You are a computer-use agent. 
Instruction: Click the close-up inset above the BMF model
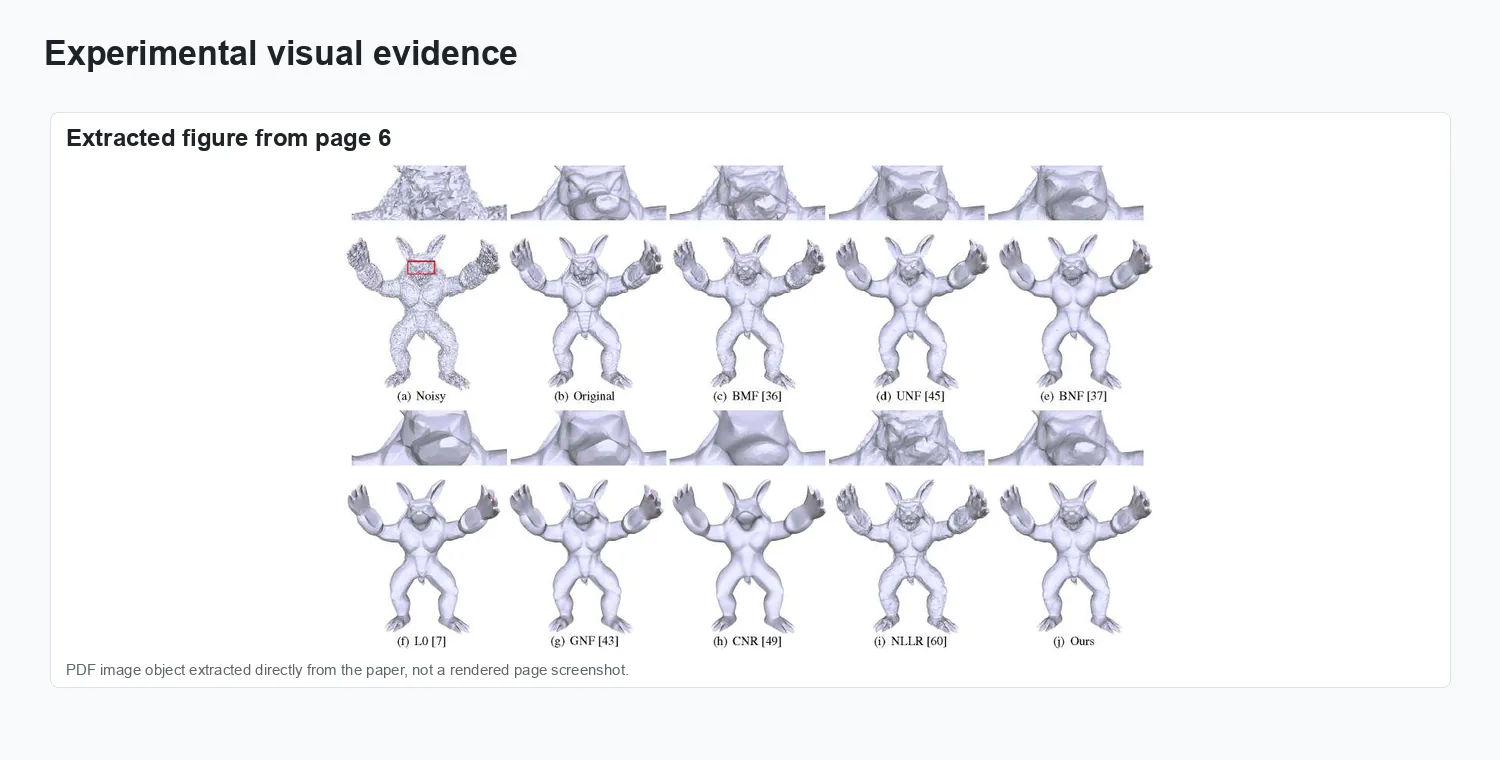coord(747,193)
